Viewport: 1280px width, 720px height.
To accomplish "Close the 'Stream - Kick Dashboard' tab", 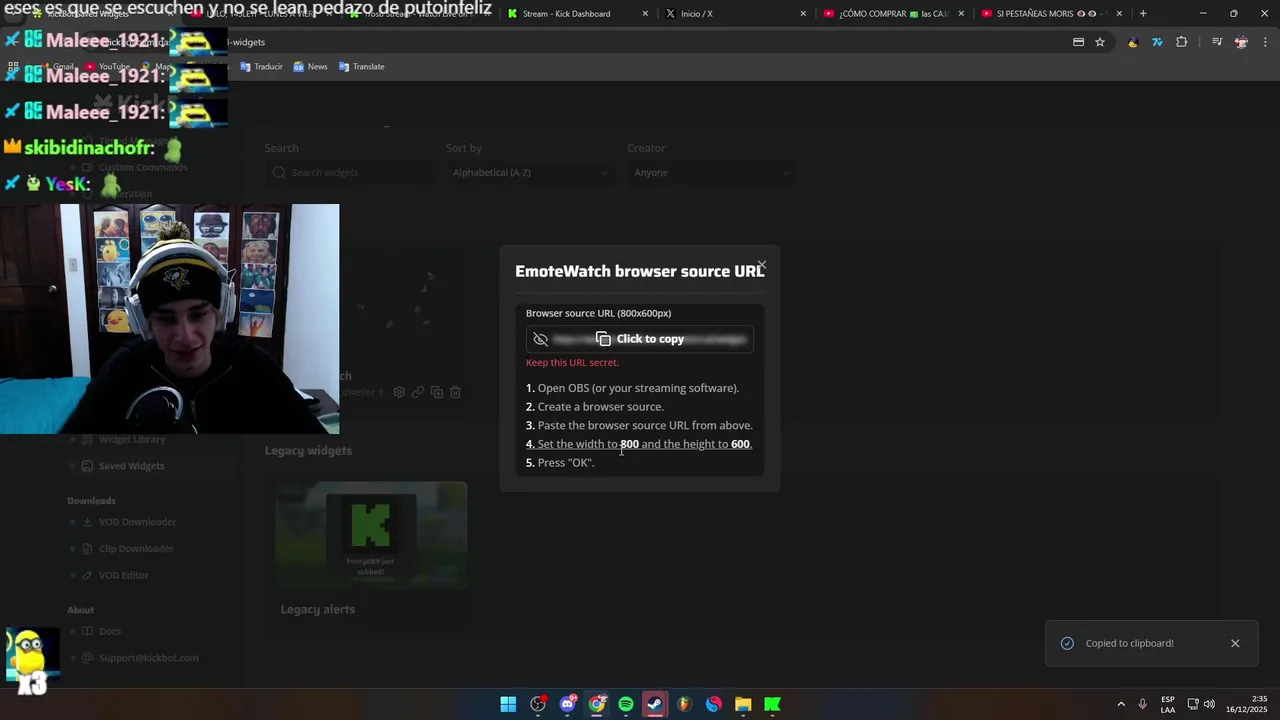I will 645,14.
